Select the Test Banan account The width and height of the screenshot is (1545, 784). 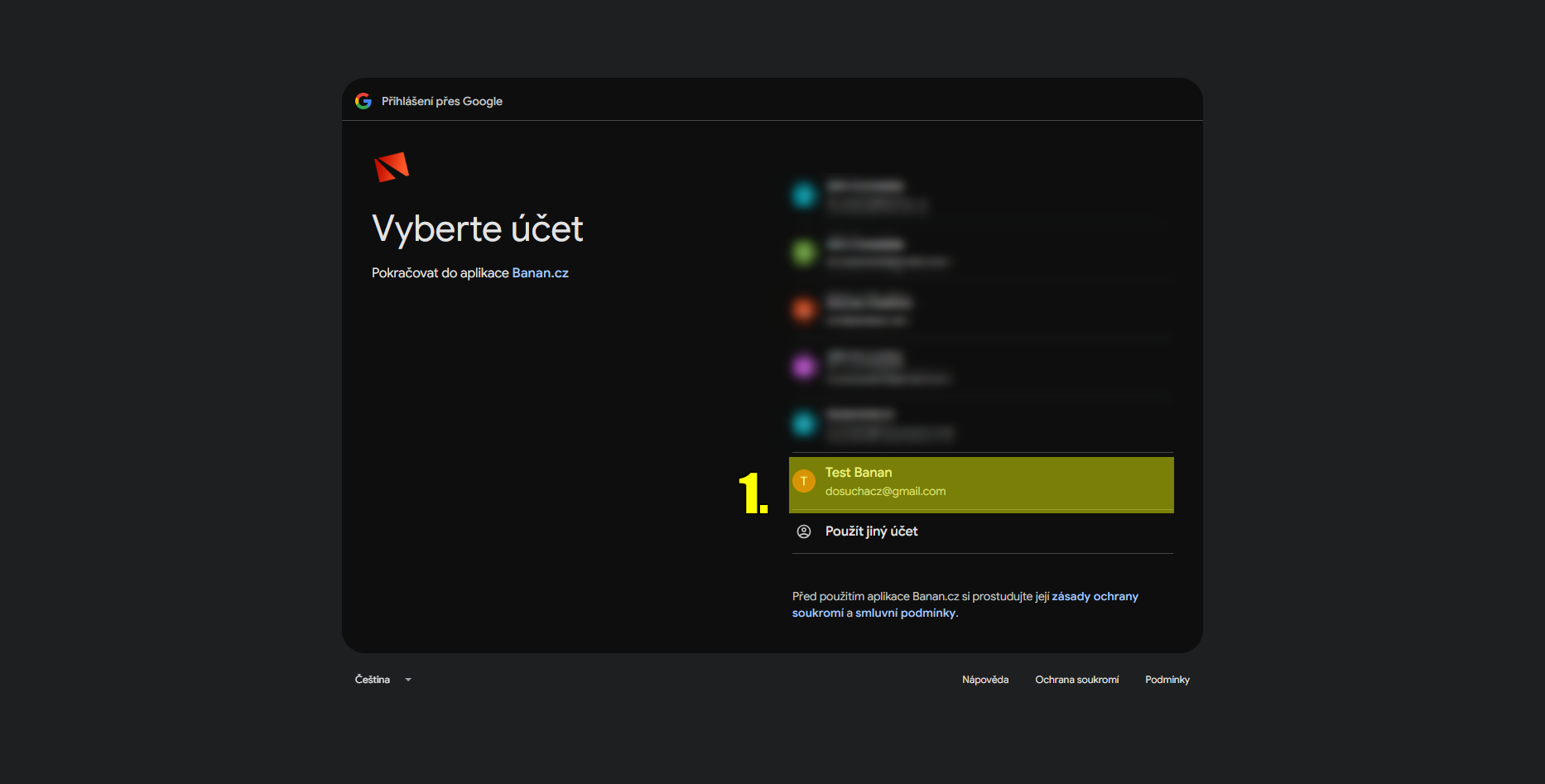(981, 484)
